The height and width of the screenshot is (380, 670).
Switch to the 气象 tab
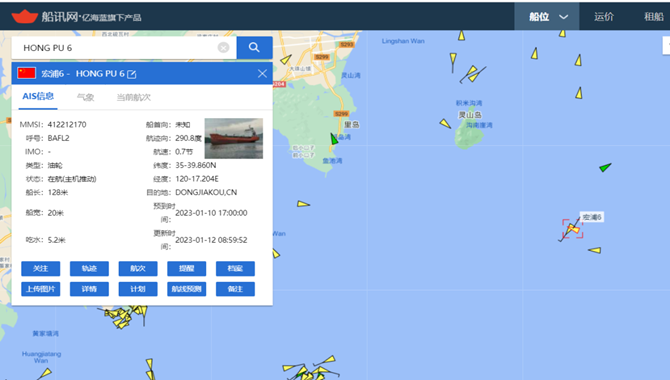pos(85,97)
